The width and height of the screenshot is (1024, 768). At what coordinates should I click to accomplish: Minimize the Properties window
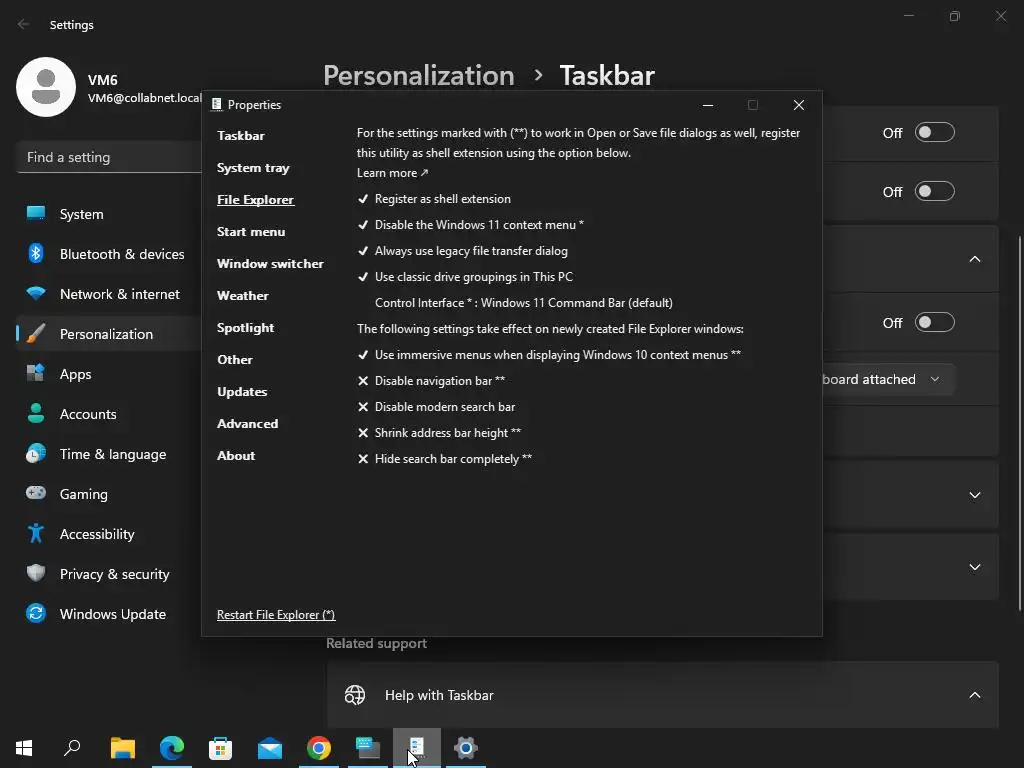pyautogui.click(x=708, y=105)
